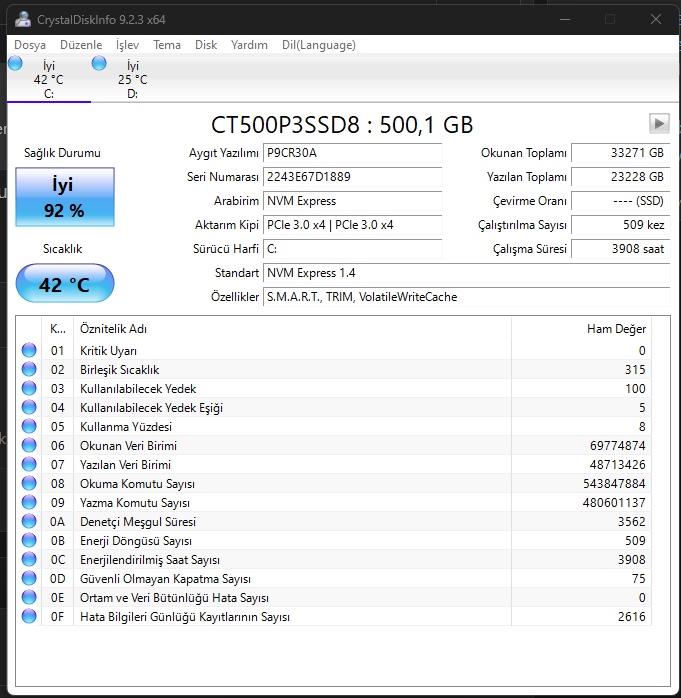Click status orb for Enerjilendirilmiş Saat Sayısı row

[29, 560]
